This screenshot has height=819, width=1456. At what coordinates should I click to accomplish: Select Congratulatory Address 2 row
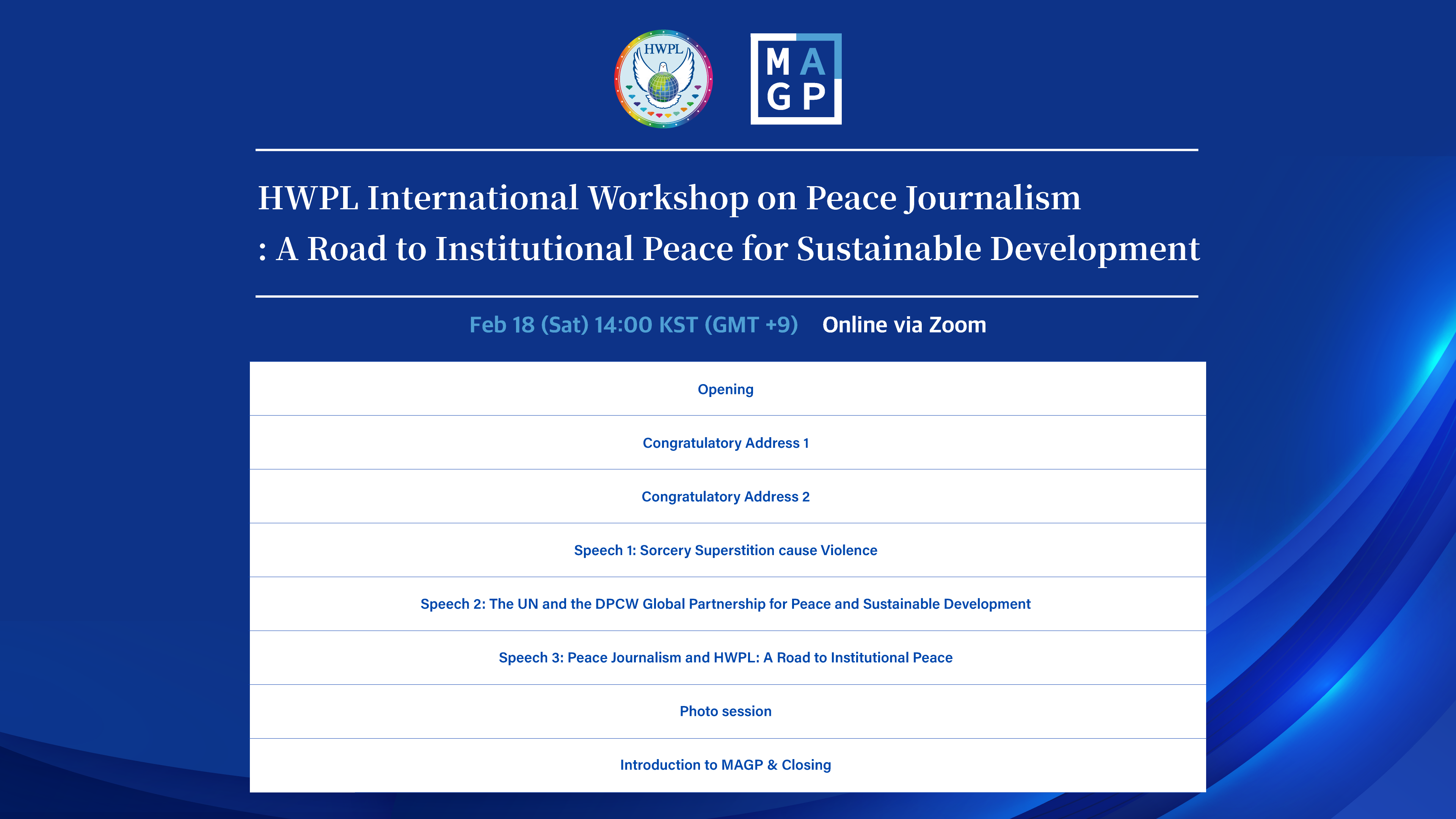point(725,497)
